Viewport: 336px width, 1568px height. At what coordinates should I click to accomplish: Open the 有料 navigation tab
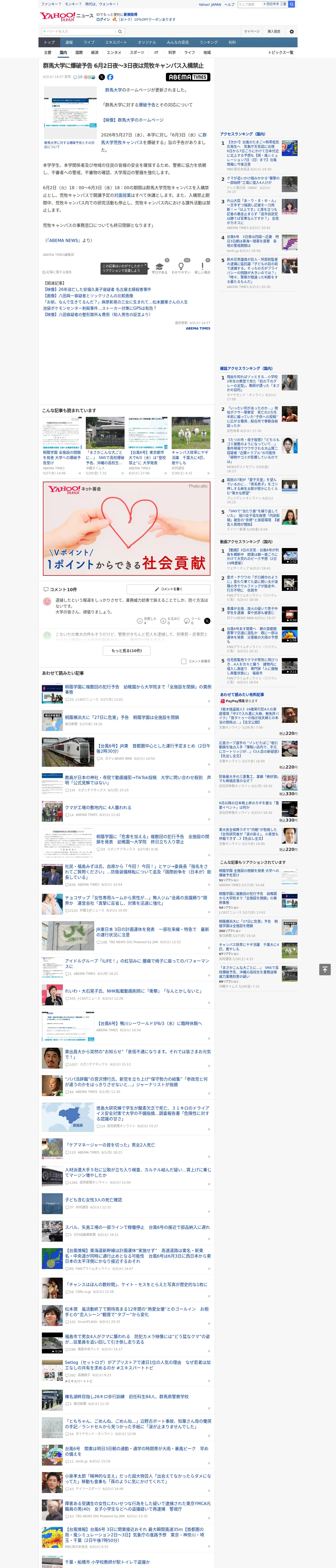[232, 43]
